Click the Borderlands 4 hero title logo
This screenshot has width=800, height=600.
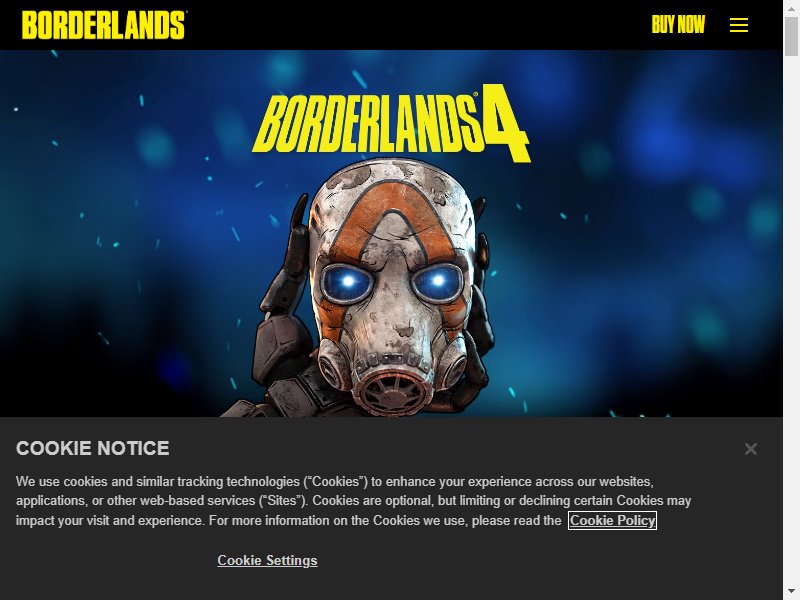pyautogui.click(x=391, y=123)
